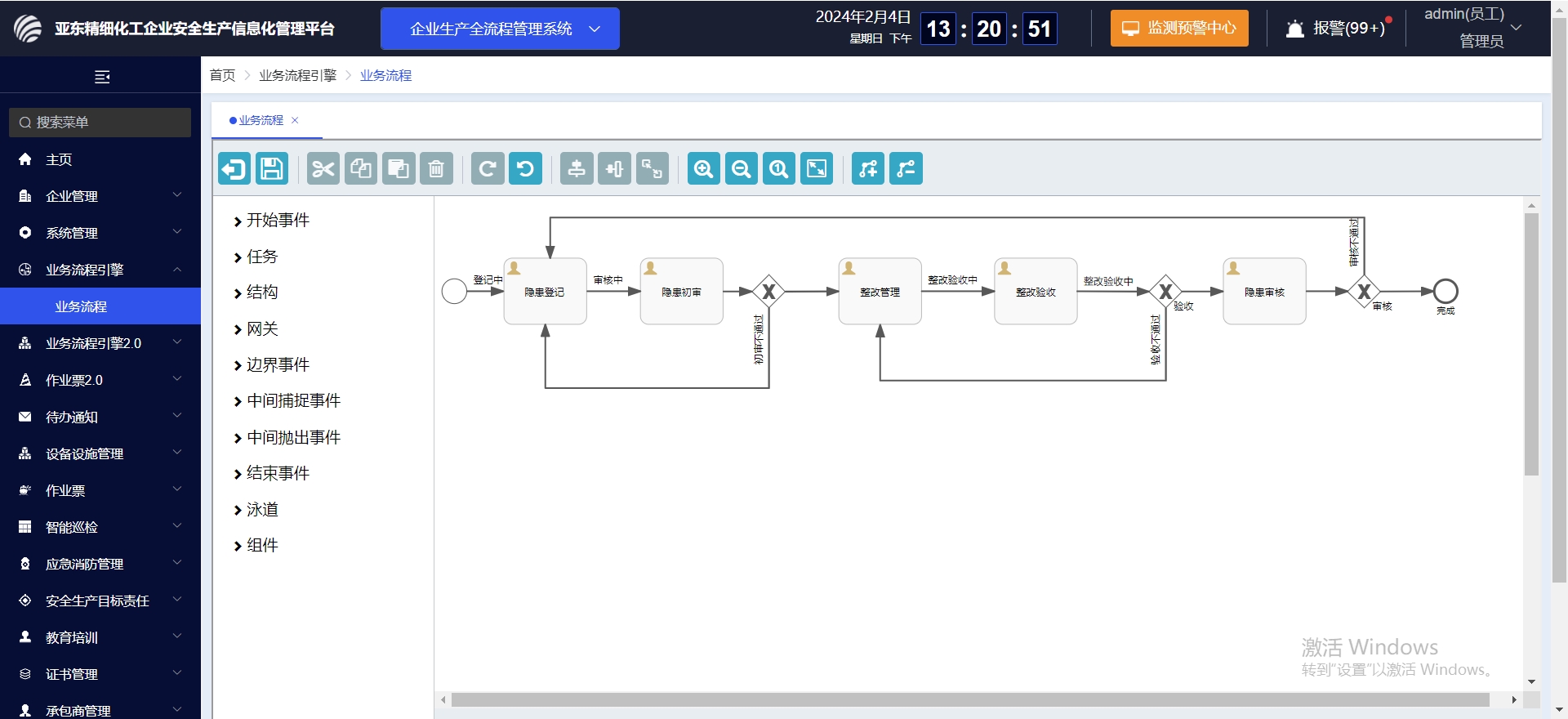Screen dimensions: 1568x719
Task: Expand the 中间捕捉事件 palette group
Action: click(287, 401)
